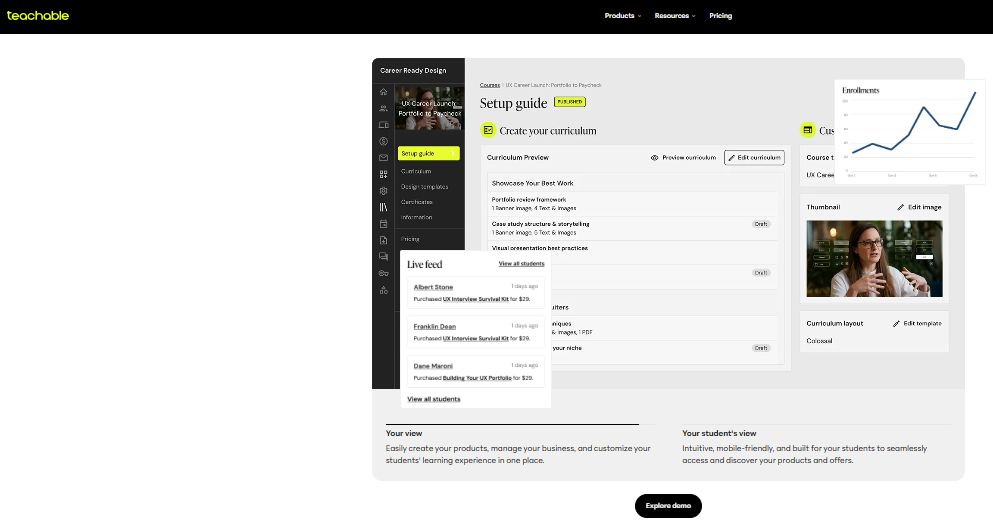The width and height of the screenshot is (993, 531).
Task: Open UX Interview Survival Kit in Albert Stone's entry
Action: coord(476,299)
